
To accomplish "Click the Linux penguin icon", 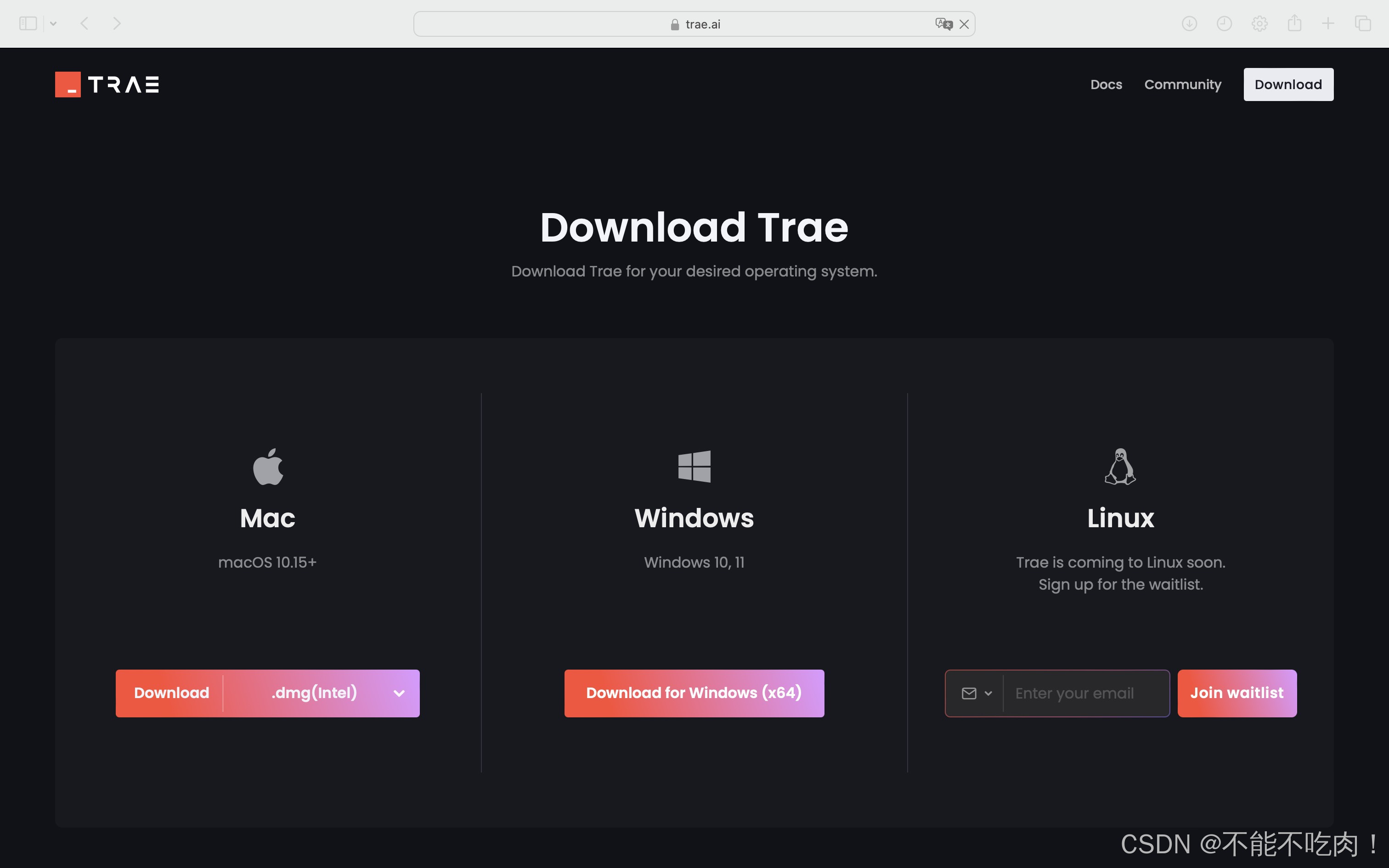I will click(1120, 466).
